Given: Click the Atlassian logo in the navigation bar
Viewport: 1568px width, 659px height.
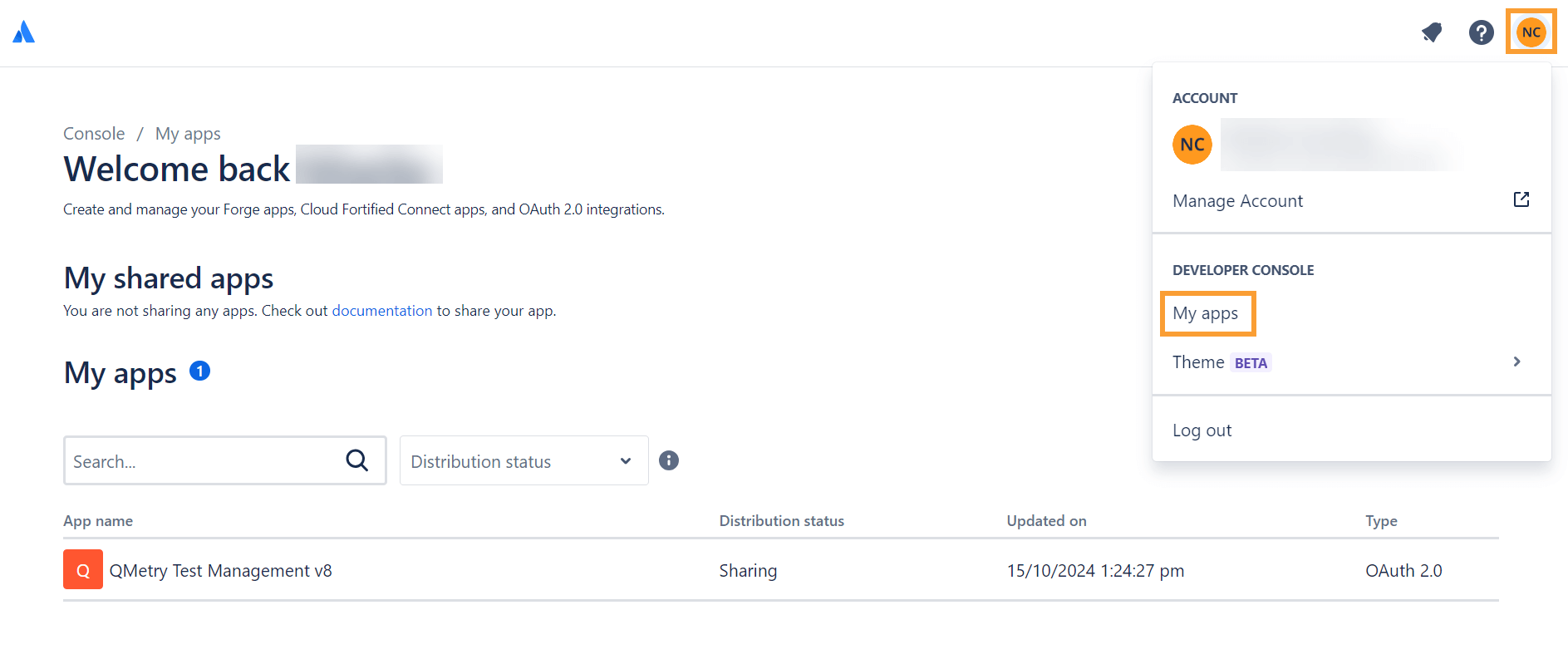Looking at the screenshot, I should 23,32.
